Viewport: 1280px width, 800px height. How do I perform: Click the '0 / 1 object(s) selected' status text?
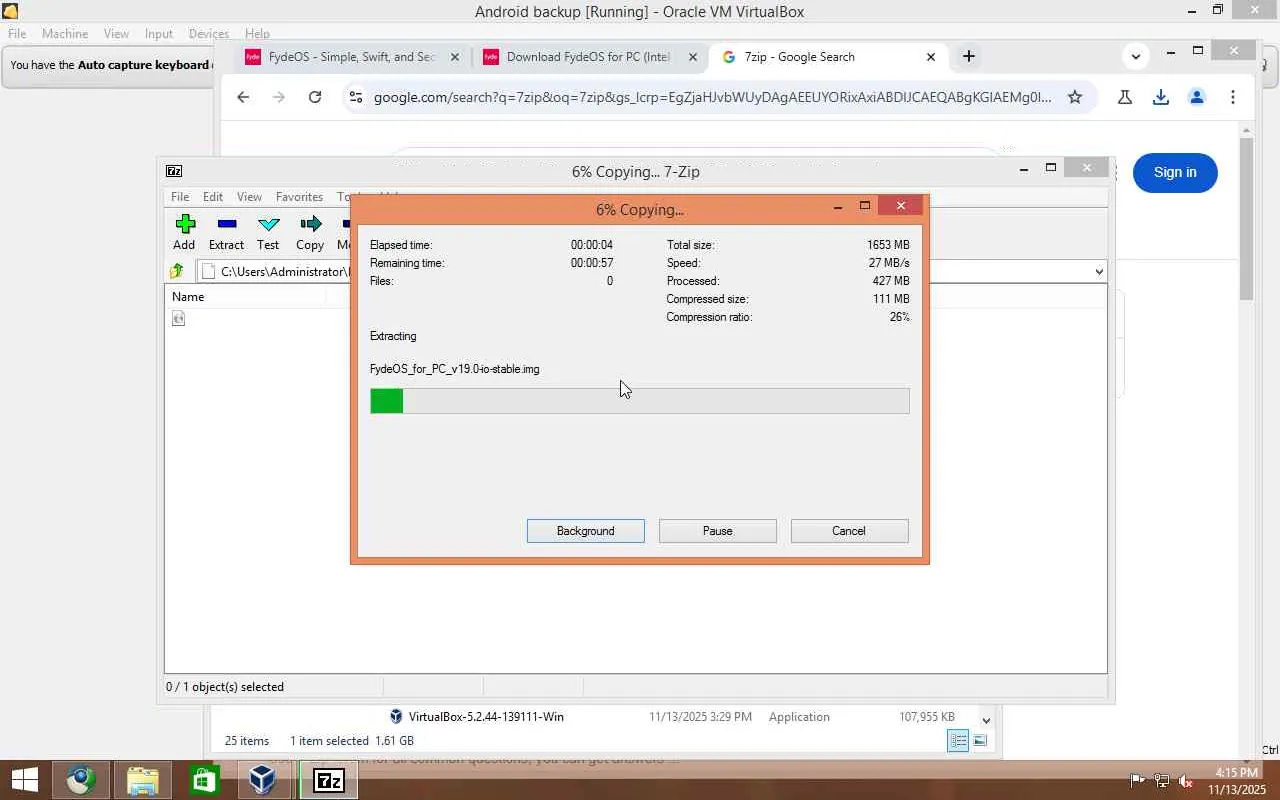(225, 687)
